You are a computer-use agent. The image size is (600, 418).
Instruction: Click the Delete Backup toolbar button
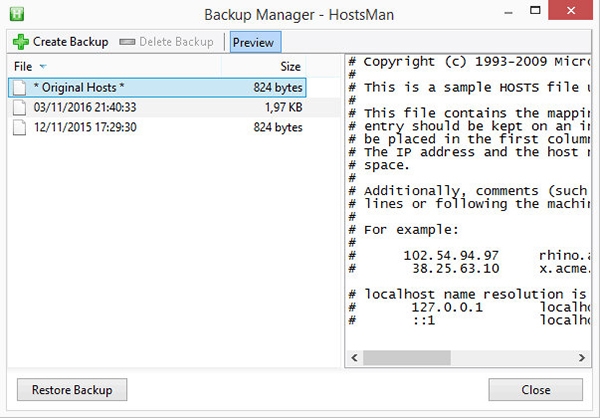(x=166, y=42)
